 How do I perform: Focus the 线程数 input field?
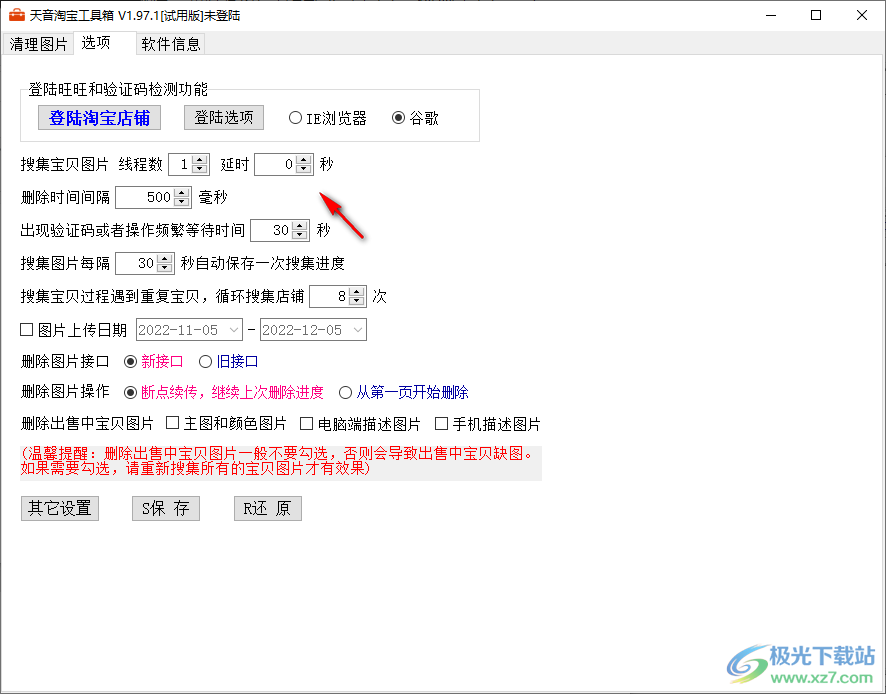[181, 164]
